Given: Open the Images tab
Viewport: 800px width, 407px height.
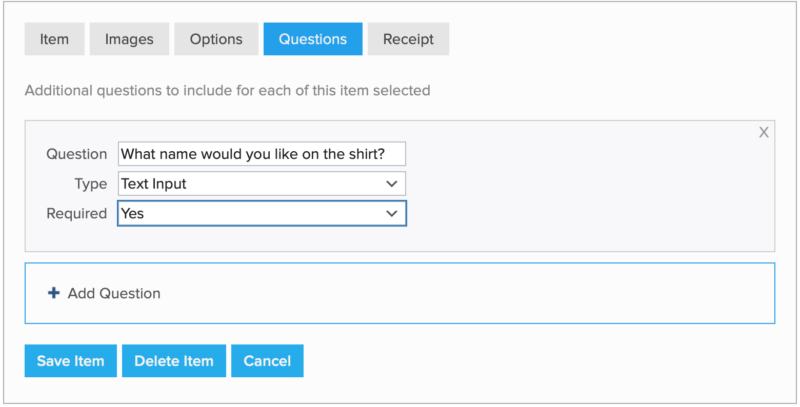Looking at the screenshot, I should [130, 39].
